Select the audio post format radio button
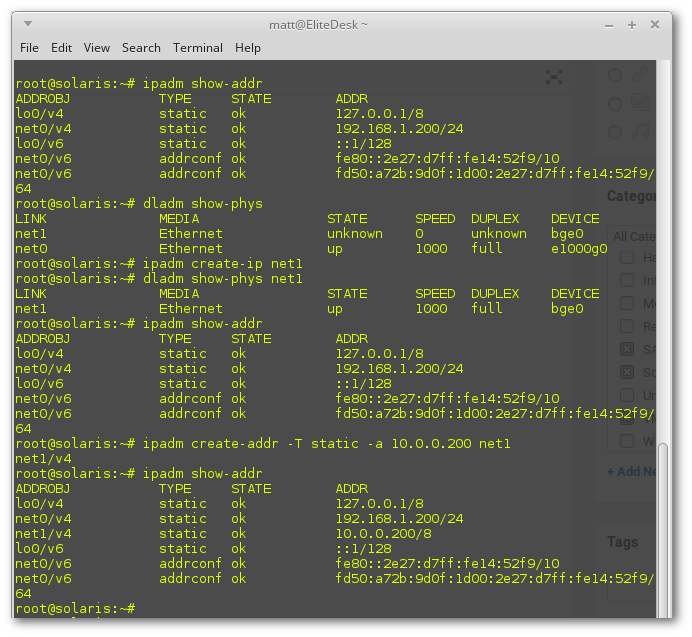Image resolution: width=692 pixels, height=637 pixels. 616,131
